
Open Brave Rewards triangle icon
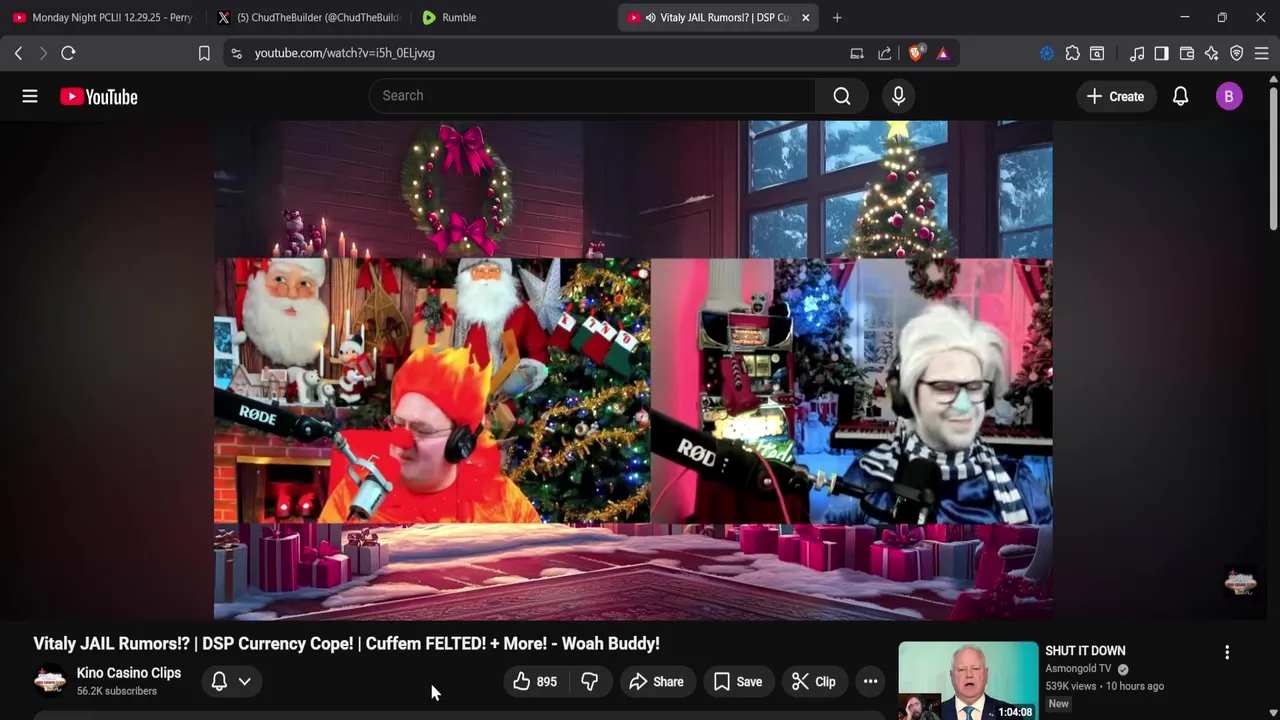943,53
